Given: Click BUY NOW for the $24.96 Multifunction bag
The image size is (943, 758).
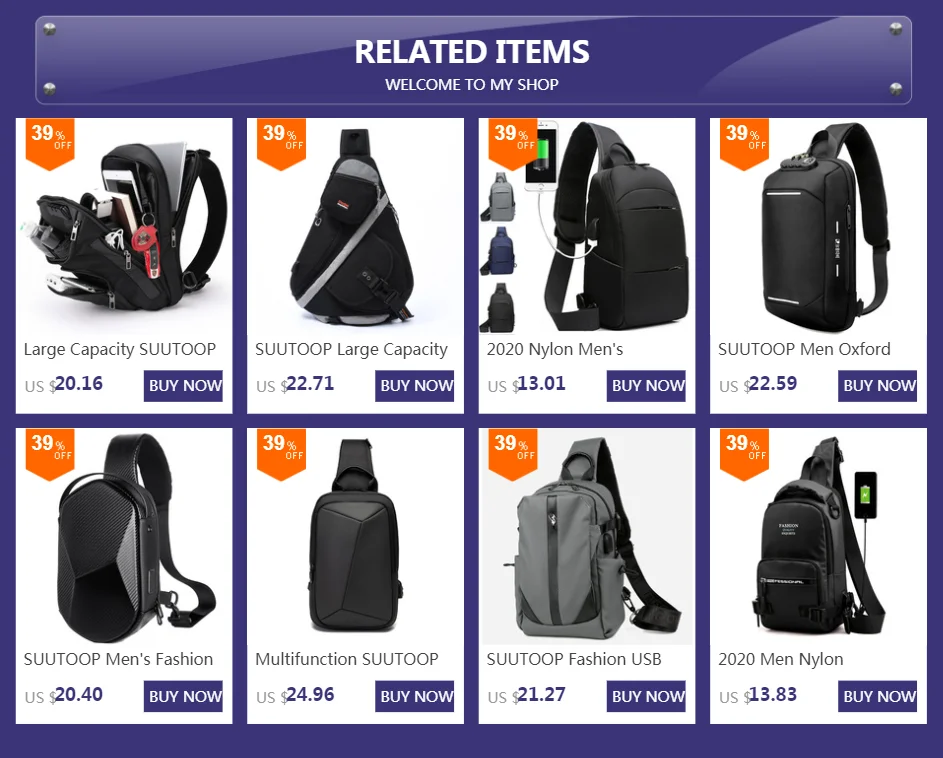Looking at the screenshot, I should pos(415,696).
